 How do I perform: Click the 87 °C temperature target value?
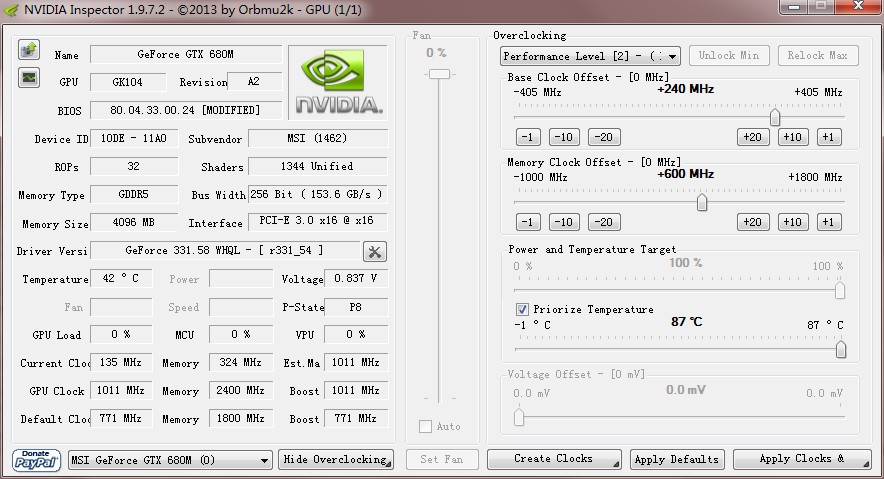coord(686,322)
